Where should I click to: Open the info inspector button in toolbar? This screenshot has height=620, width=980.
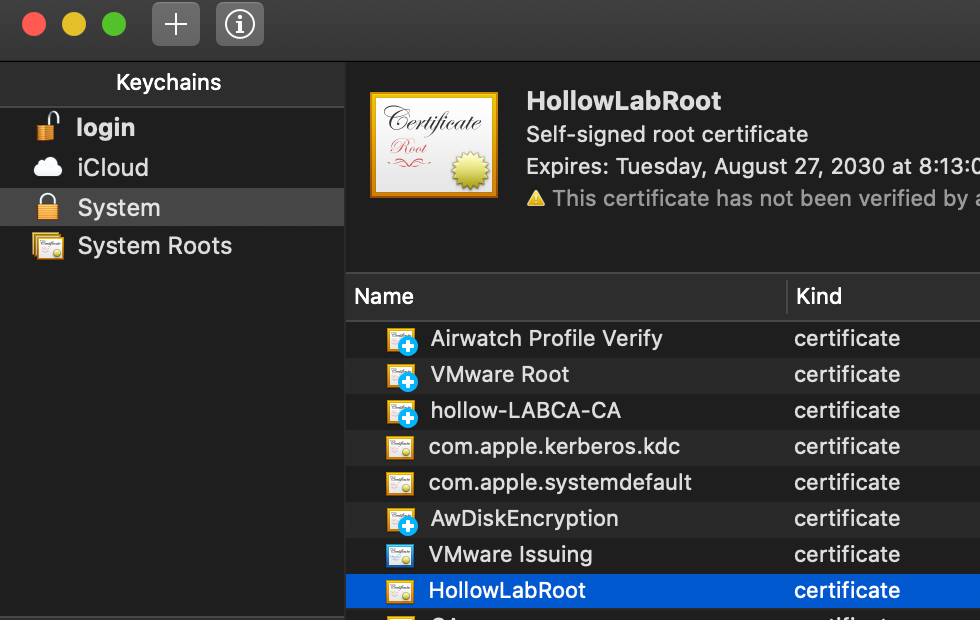[x=240, y=24]
